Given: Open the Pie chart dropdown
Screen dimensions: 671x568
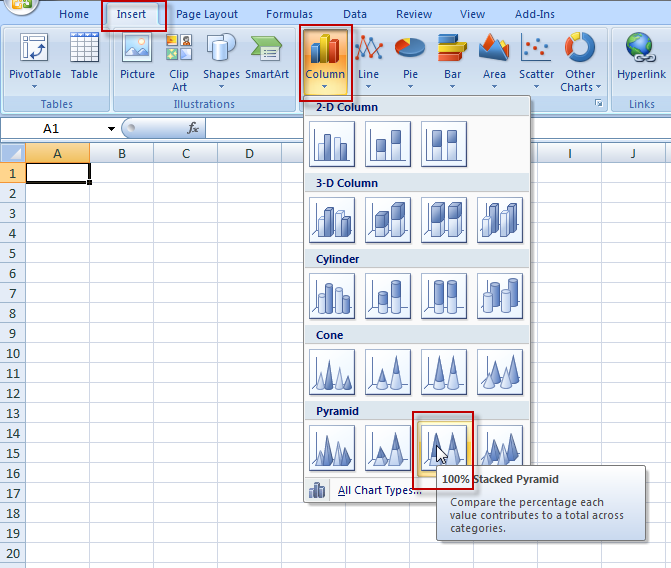Looking at the screenshot, I should pos(410,62).
